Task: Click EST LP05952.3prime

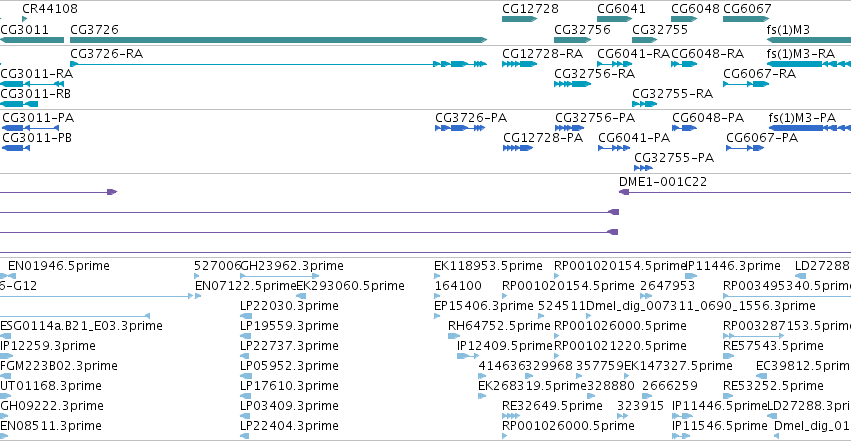Action: 289,366
